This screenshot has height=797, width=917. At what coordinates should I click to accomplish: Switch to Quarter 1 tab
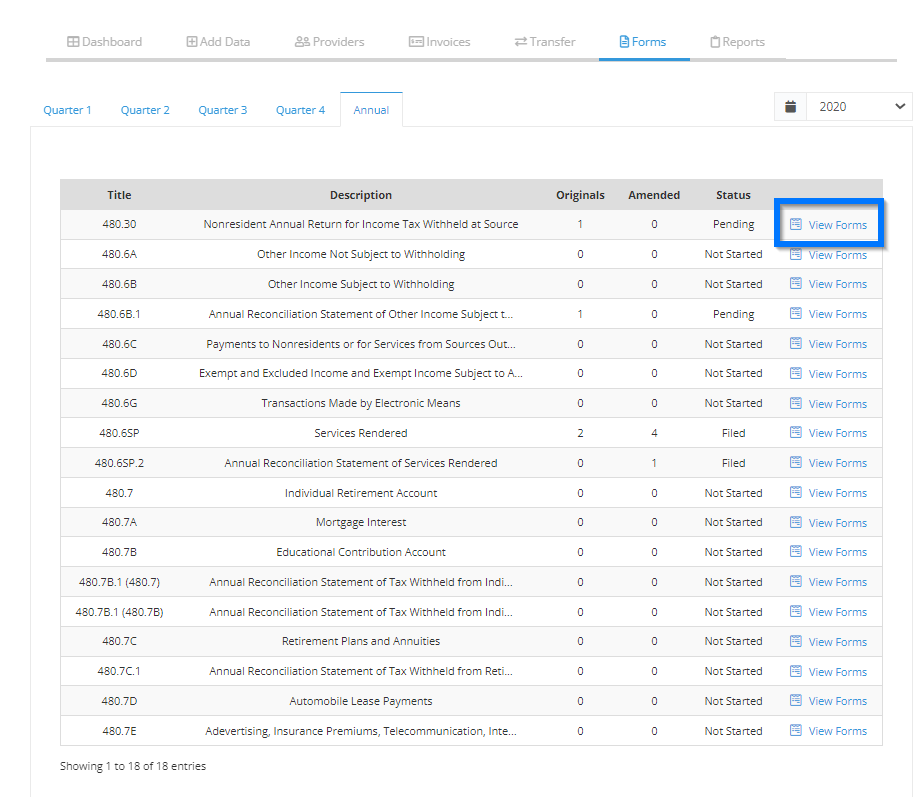tap(67, 110)
